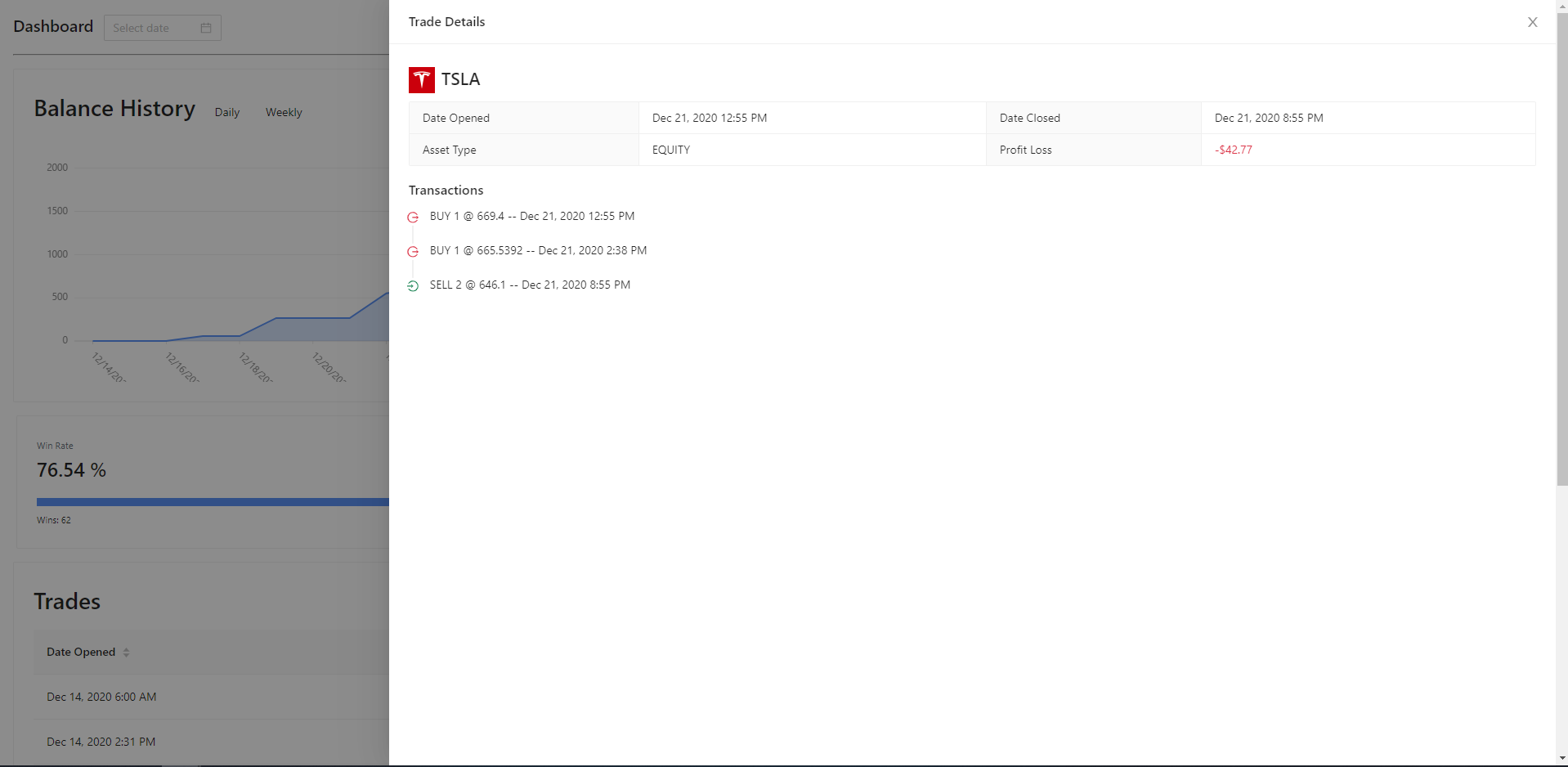The width and height of the screenshot is (1568, 767).
Task: Click the second BUY transaction icon
Action: pyautogui.click(x=413, y=252)
